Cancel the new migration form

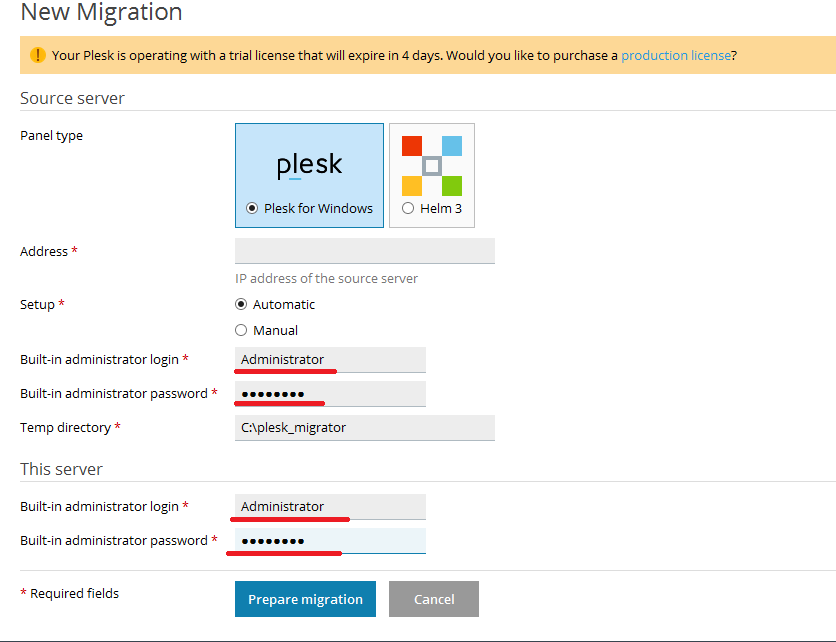coord(434,599)
